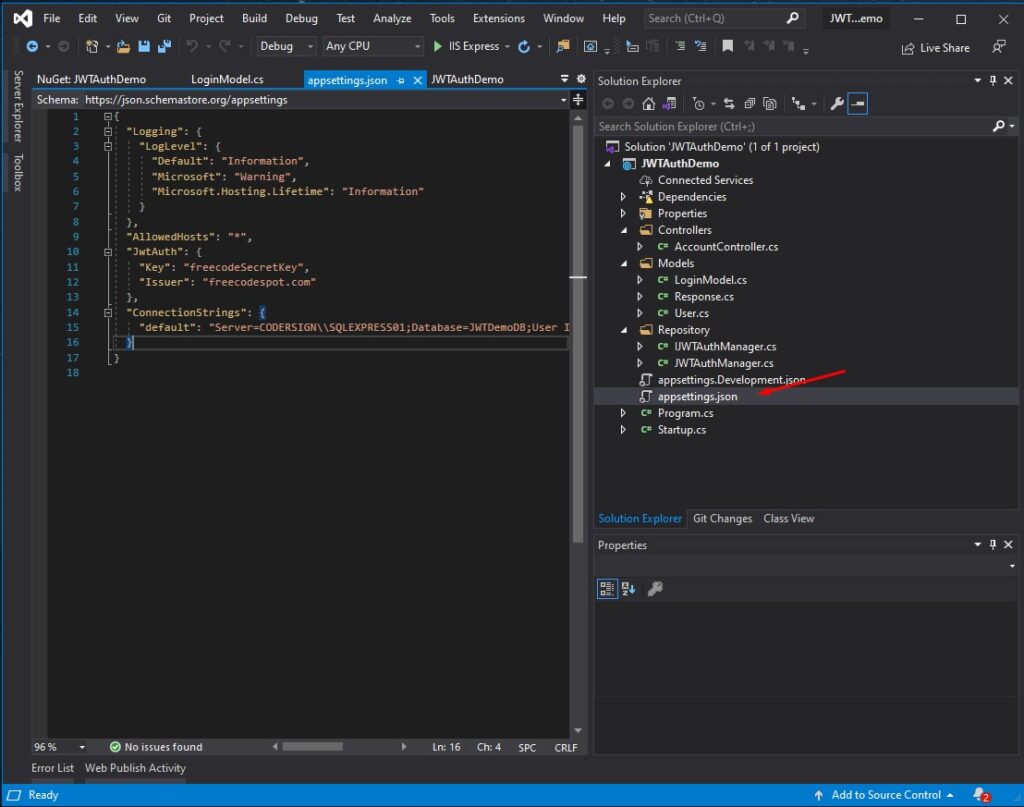Click the notifications icon in status bar
The image size is (1024, 807).
click(x=981, y=795)
